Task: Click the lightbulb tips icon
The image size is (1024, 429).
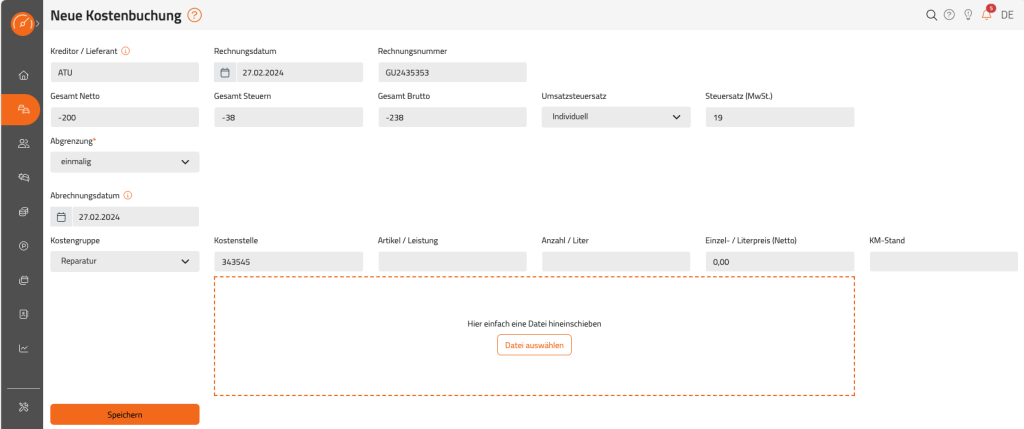Action: tap(968, 15)
